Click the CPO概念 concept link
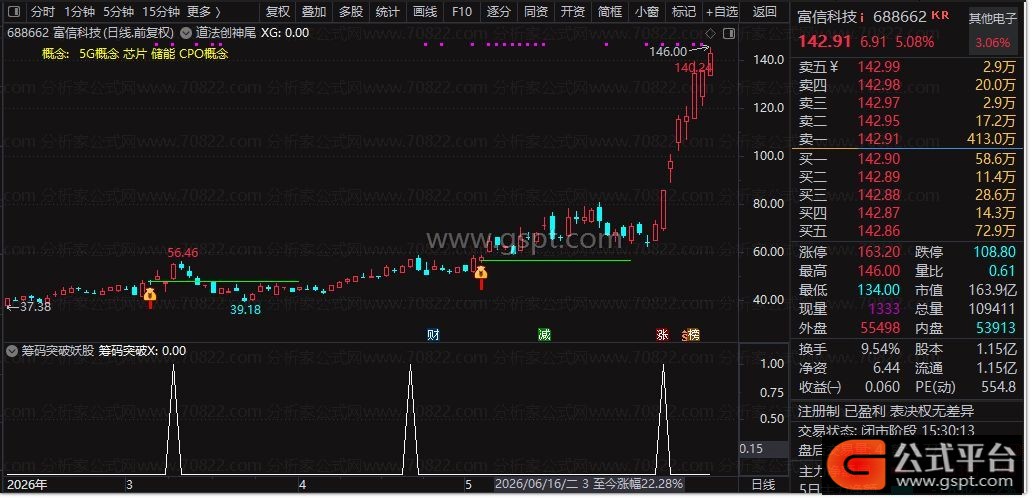The width and height of the screenshot is (1032, 498). coord(204,54)
